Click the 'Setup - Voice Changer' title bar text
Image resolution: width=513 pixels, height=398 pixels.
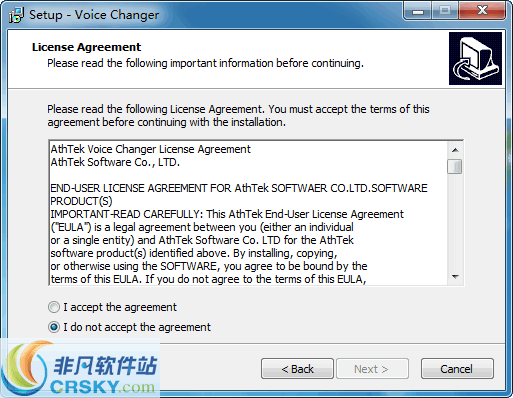[x=94, y=15]
